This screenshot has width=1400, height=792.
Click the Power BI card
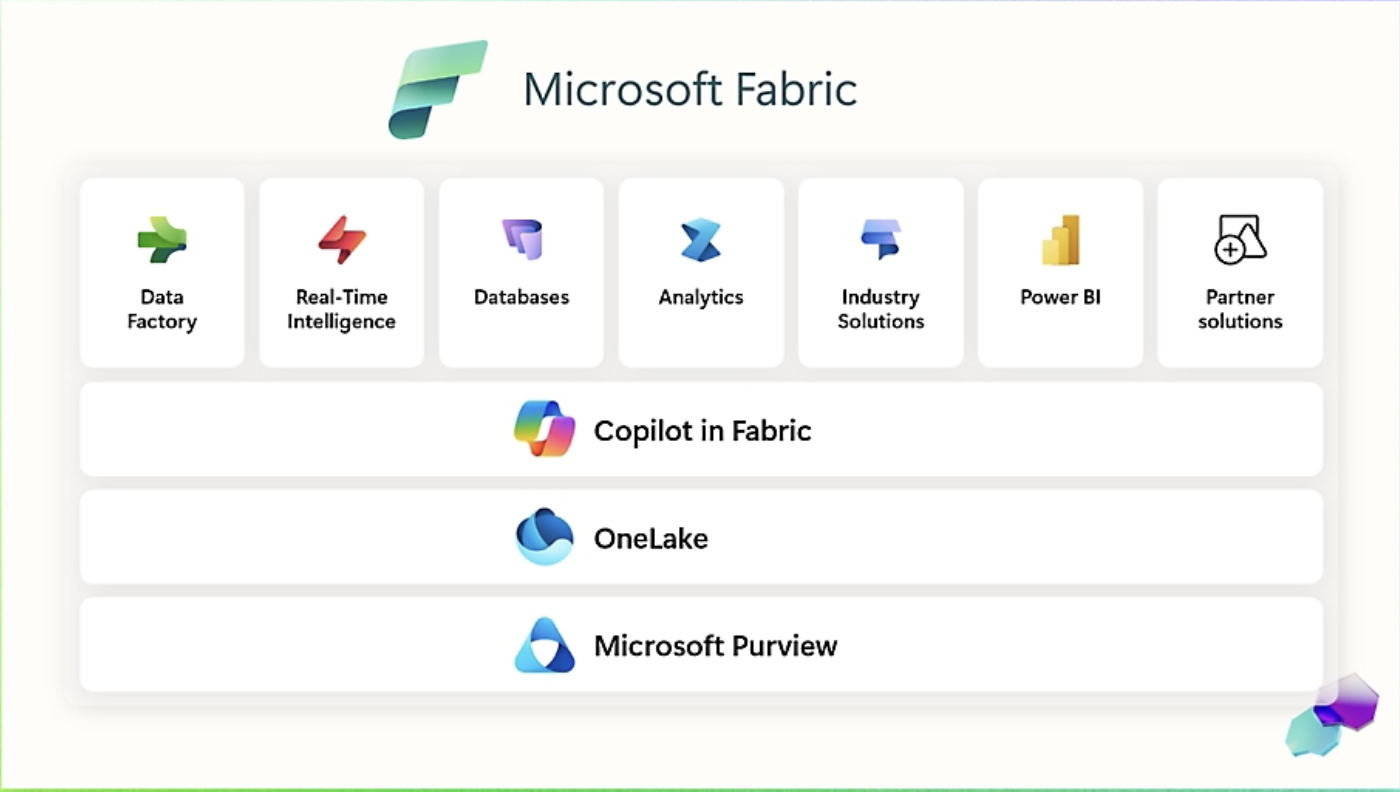(1060, 272)
